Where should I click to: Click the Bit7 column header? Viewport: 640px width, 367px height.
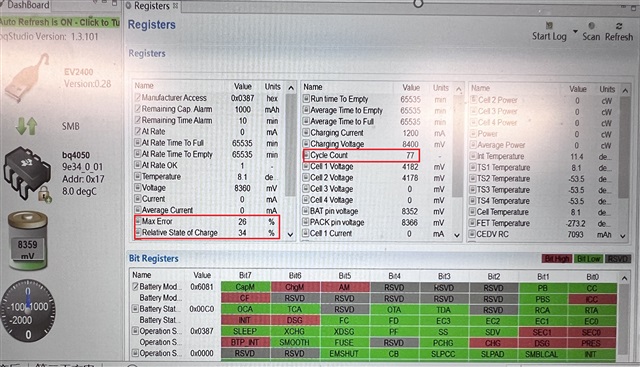(245, 276)
